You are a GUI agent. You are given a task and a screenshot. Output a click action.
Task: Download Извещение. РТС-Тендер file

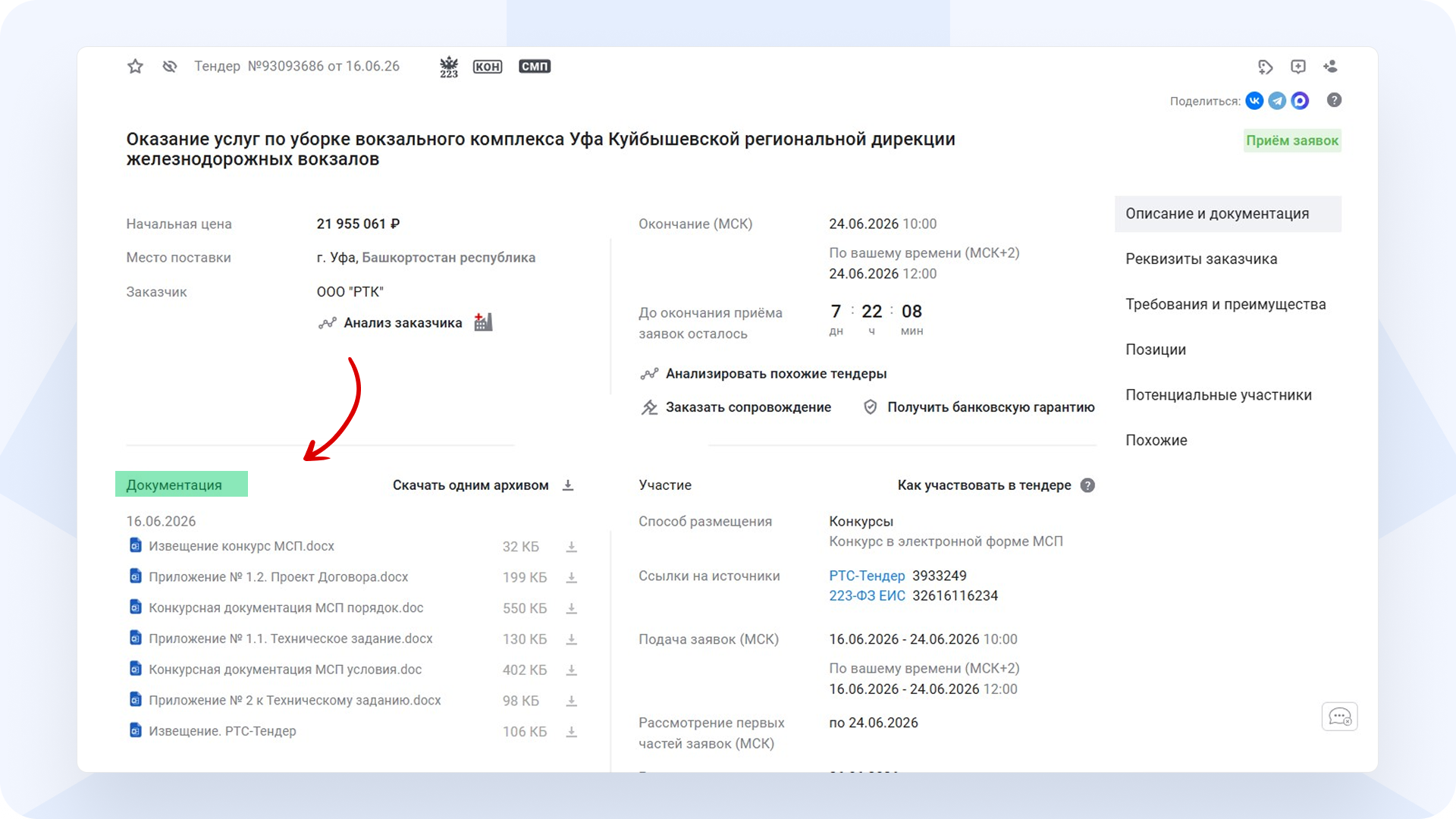(x=572, y=732)
